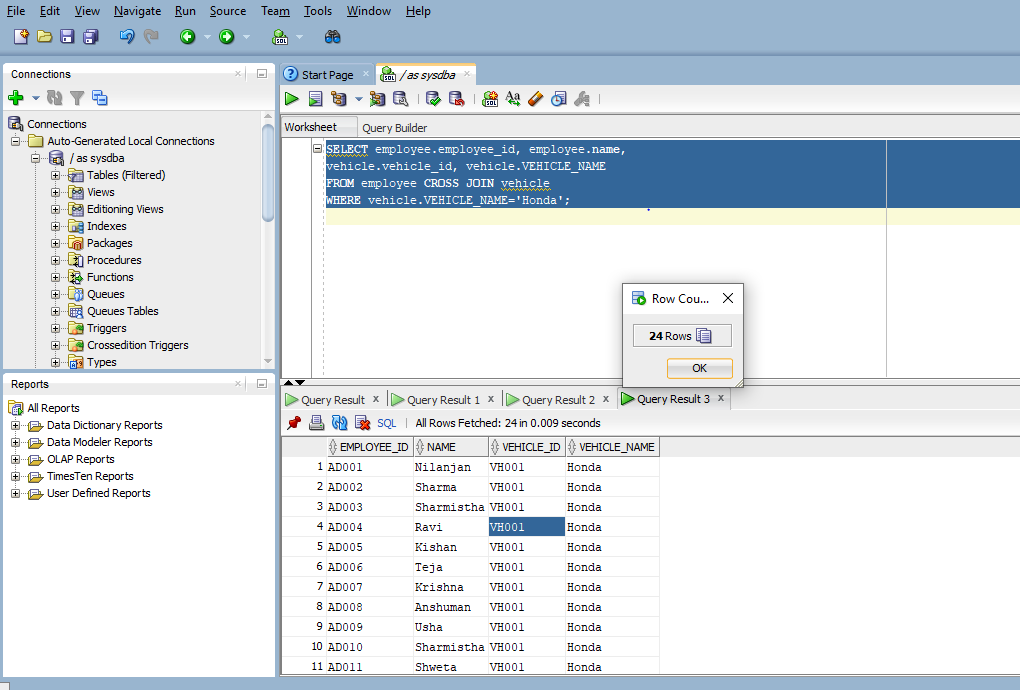Switch to the Query Builder tab

[x=394, y=128]
